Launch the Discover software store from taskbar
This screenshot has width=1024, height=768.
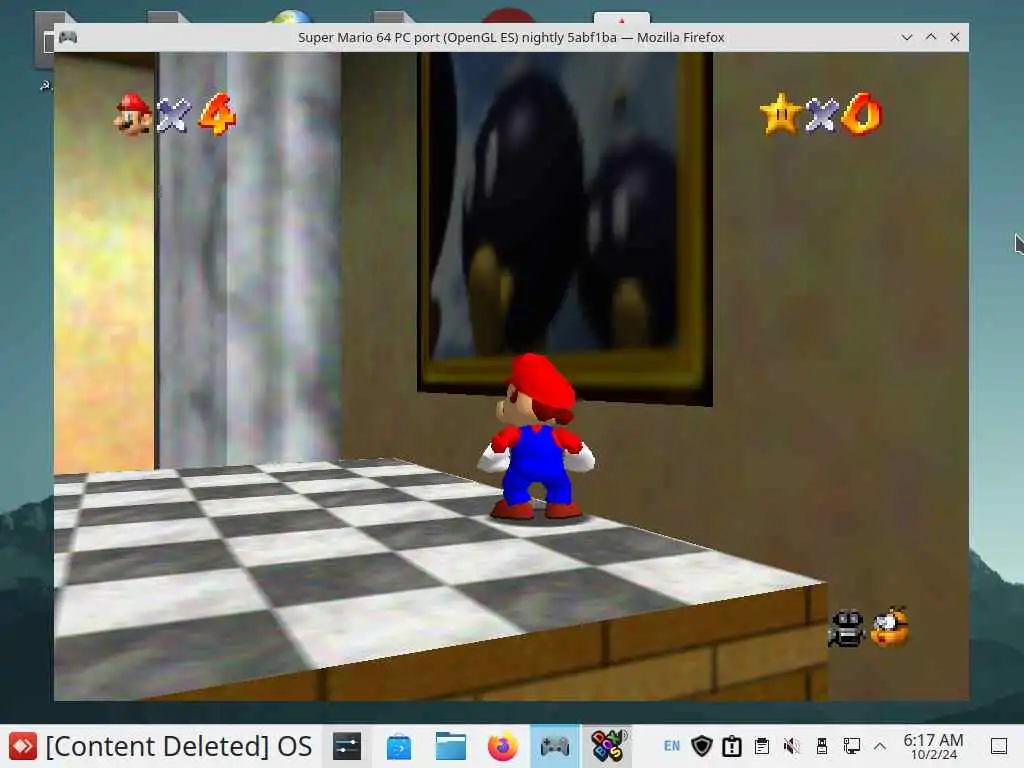click(x=398, y=746)
